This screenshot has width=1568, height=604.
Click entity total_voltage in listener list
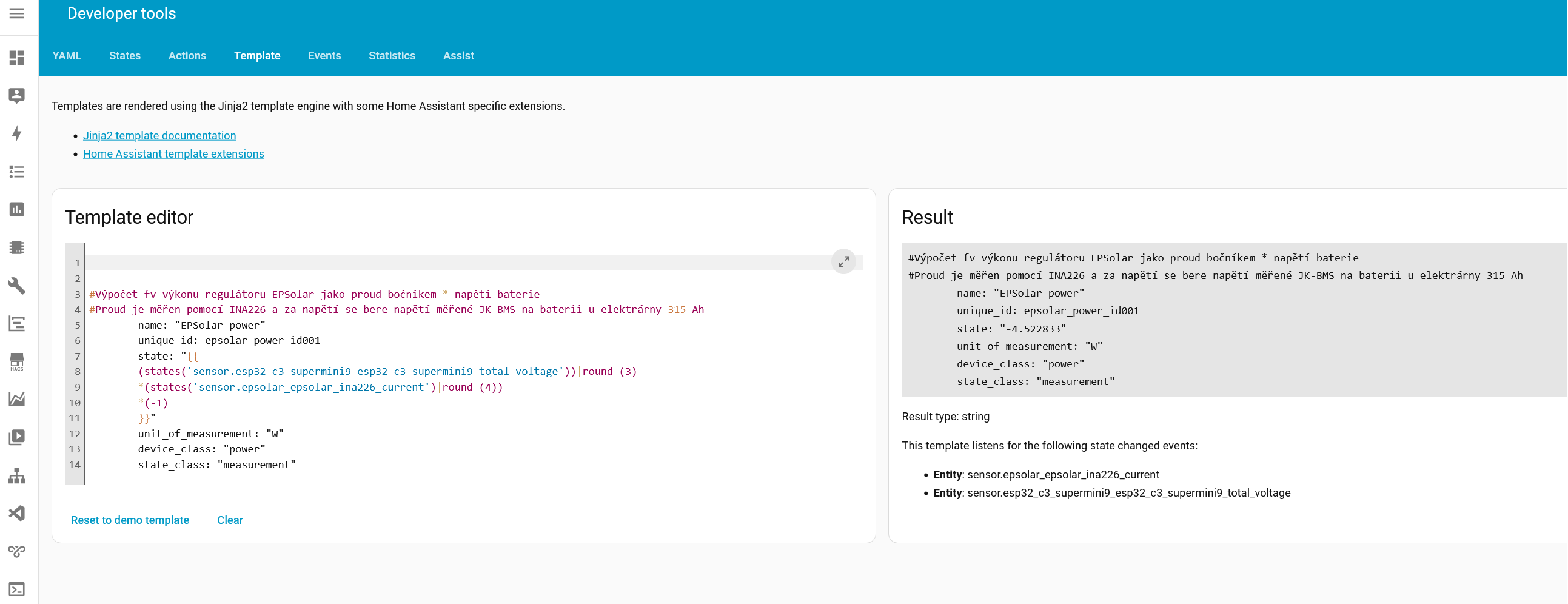[x=1128, y=492]
